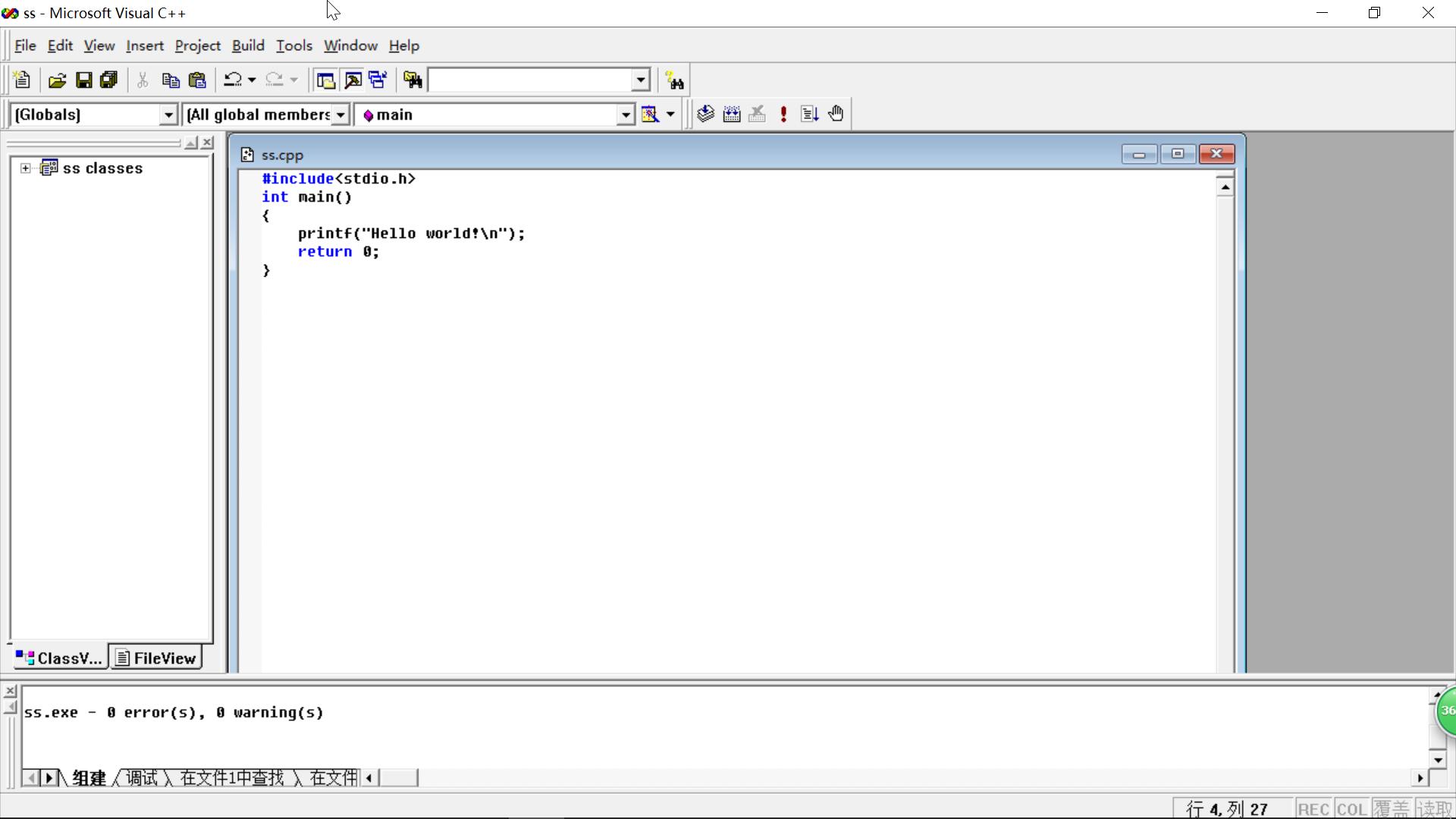Run the program with red exclamation icon
This screenshot has height=819, width=1456.
click(783, 115)
